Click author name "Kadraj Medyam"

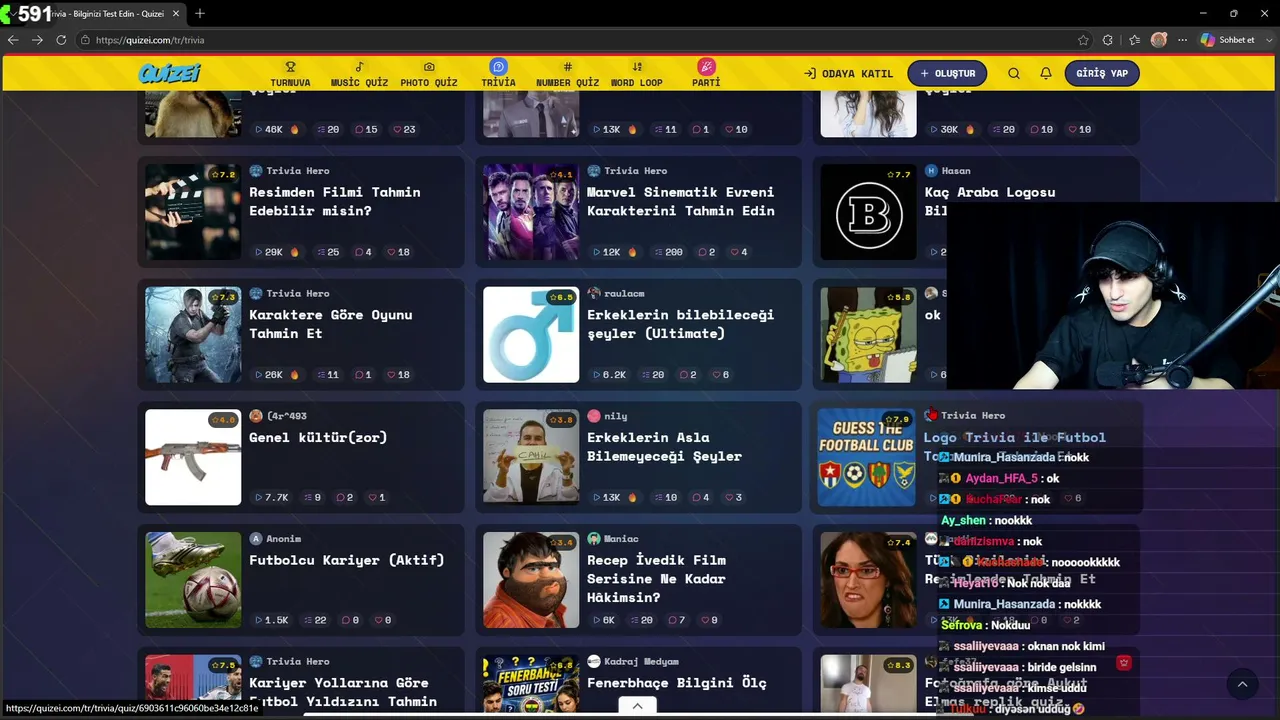pyautogui.click(x=641, y=662)
